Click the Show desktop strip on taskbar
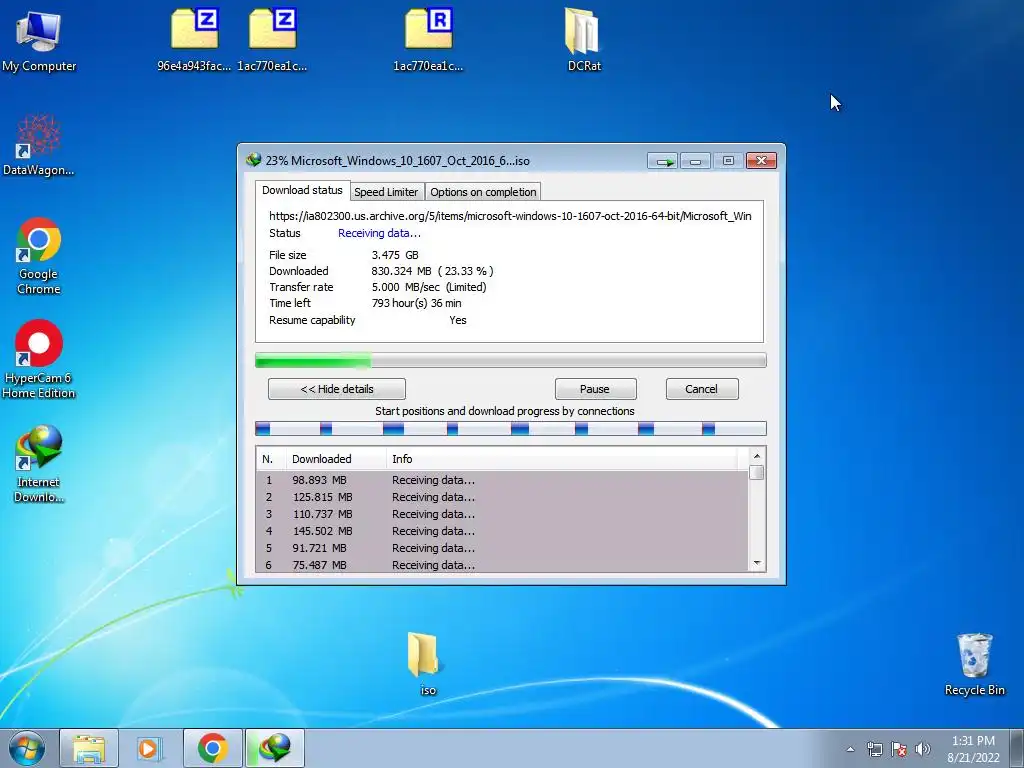This screenshot has width=1024, height=768. 1017,748
